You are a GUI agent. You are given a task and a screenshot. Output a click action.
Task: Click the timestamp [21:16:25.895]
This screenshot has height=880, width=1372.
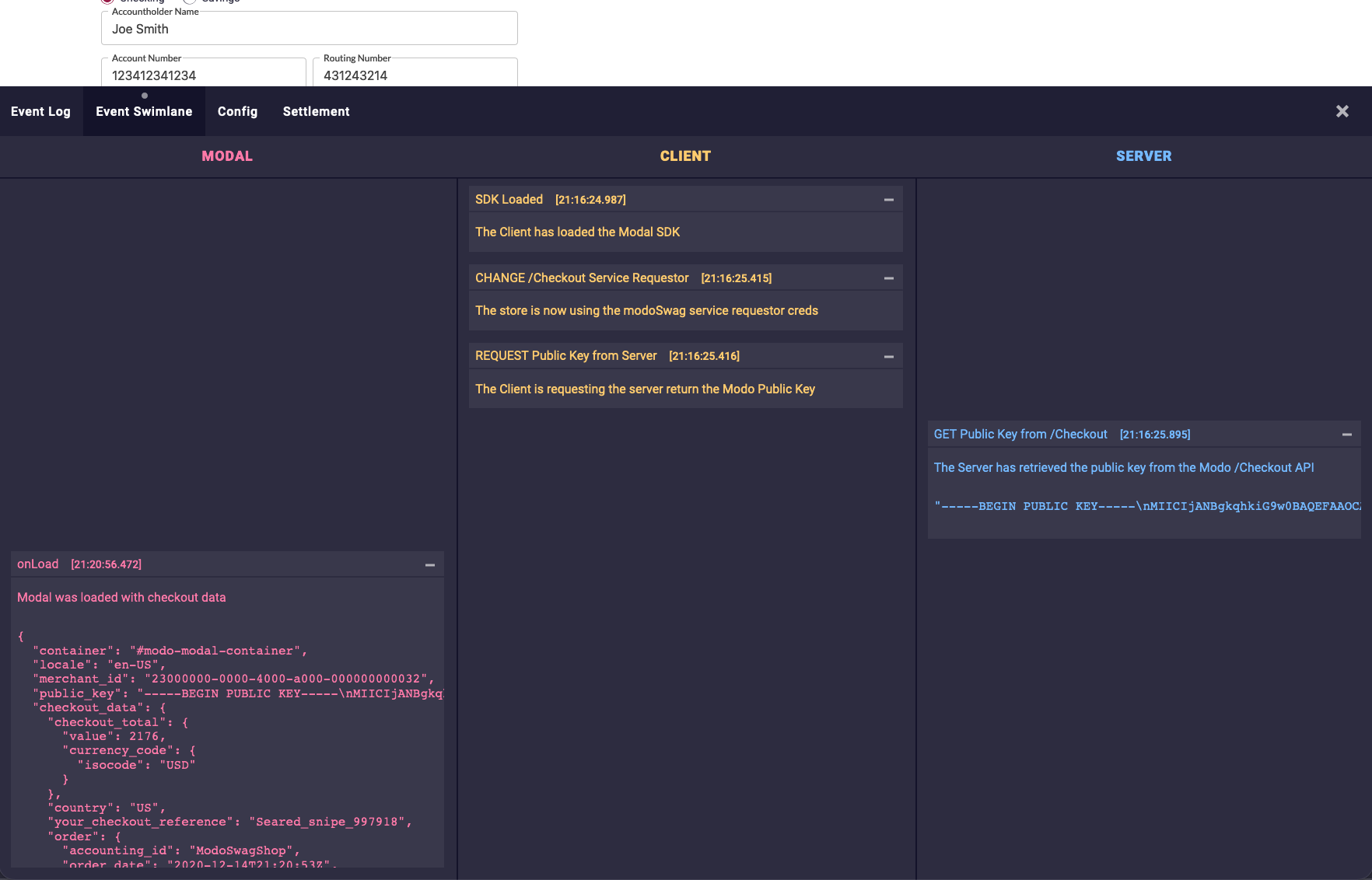[1155, 435]
